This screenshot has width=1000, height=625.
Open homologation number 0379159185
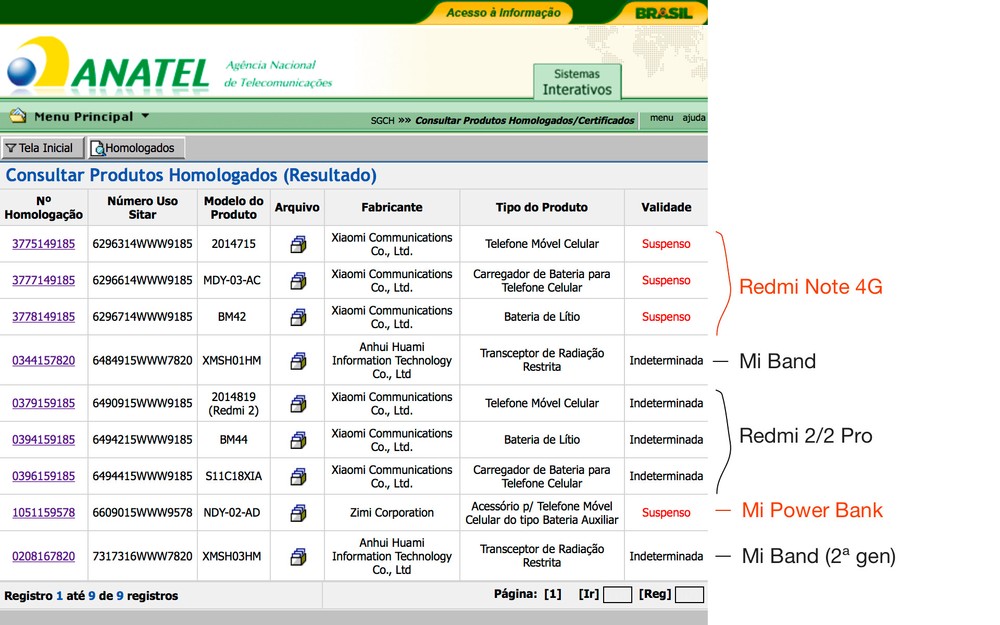click(x=43, y=404)
